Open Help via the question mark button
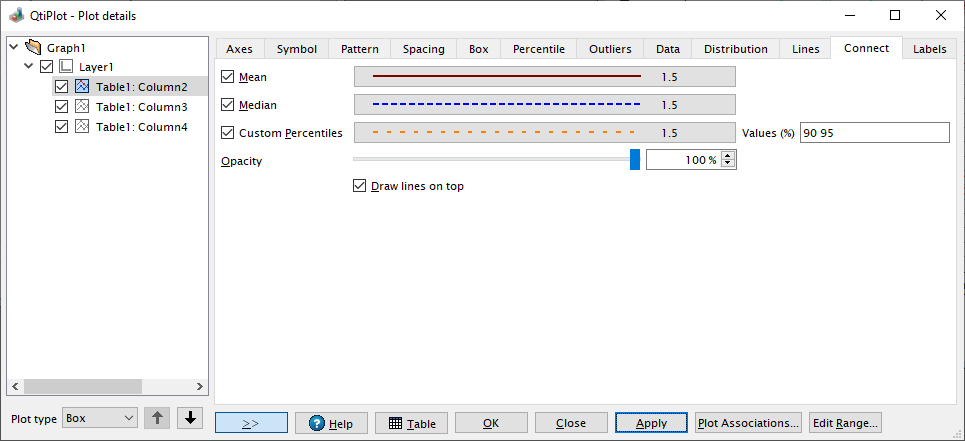This screenshot has width=965, height=441. pos(331,423)
